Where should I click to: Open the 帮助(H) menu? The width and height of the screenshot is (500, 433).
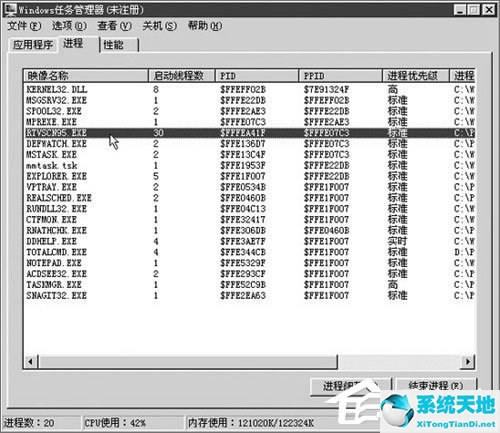pos(205,26)
